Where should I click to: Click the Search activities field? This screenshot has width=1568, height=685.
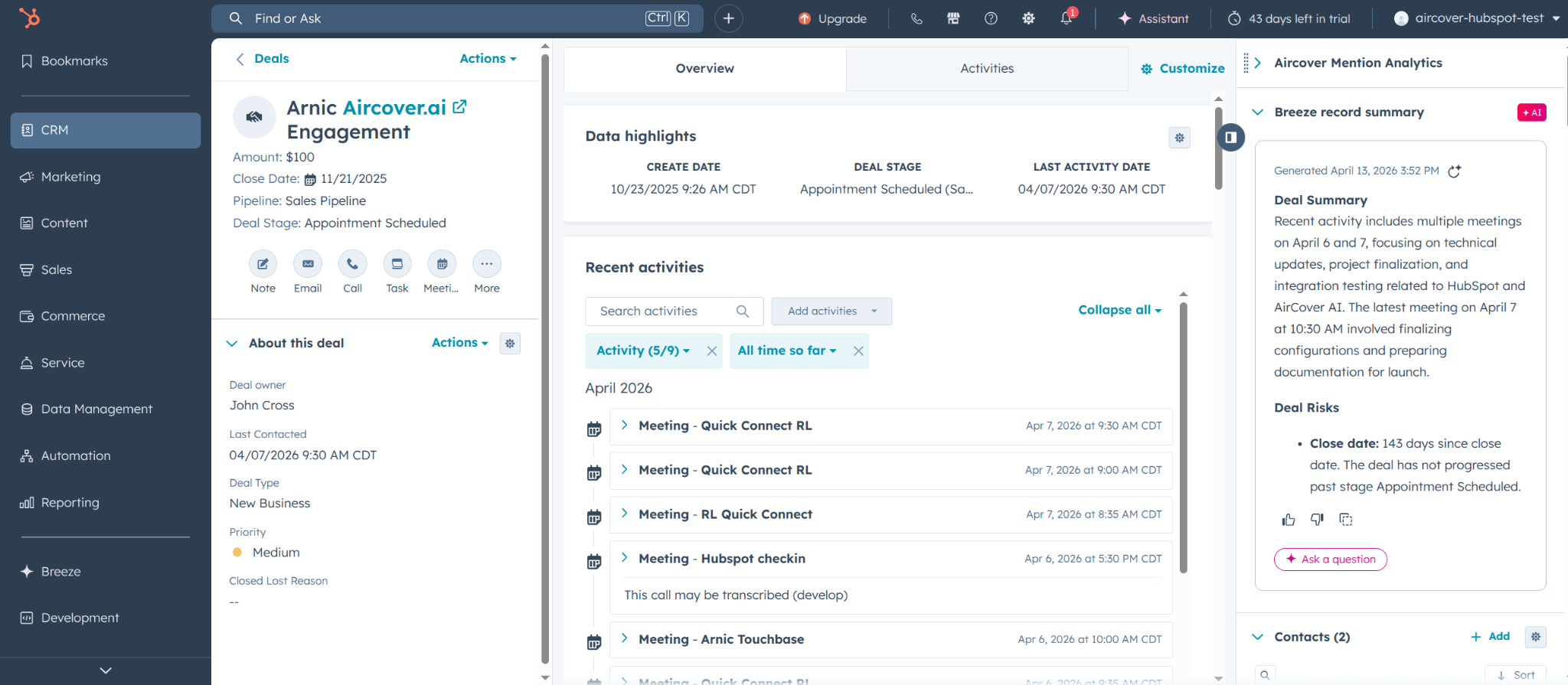(x=674, y=312)
